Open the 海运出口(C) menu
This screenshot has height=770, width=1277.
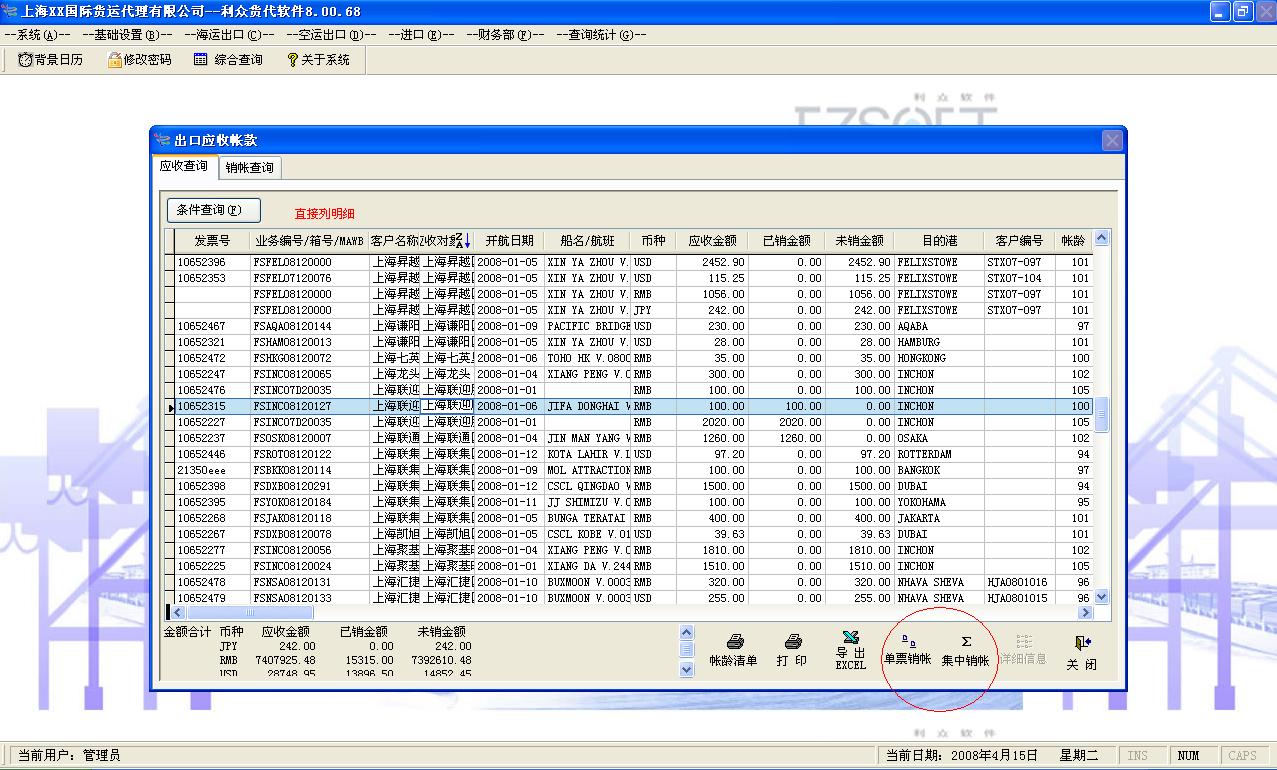coord(229,34)
